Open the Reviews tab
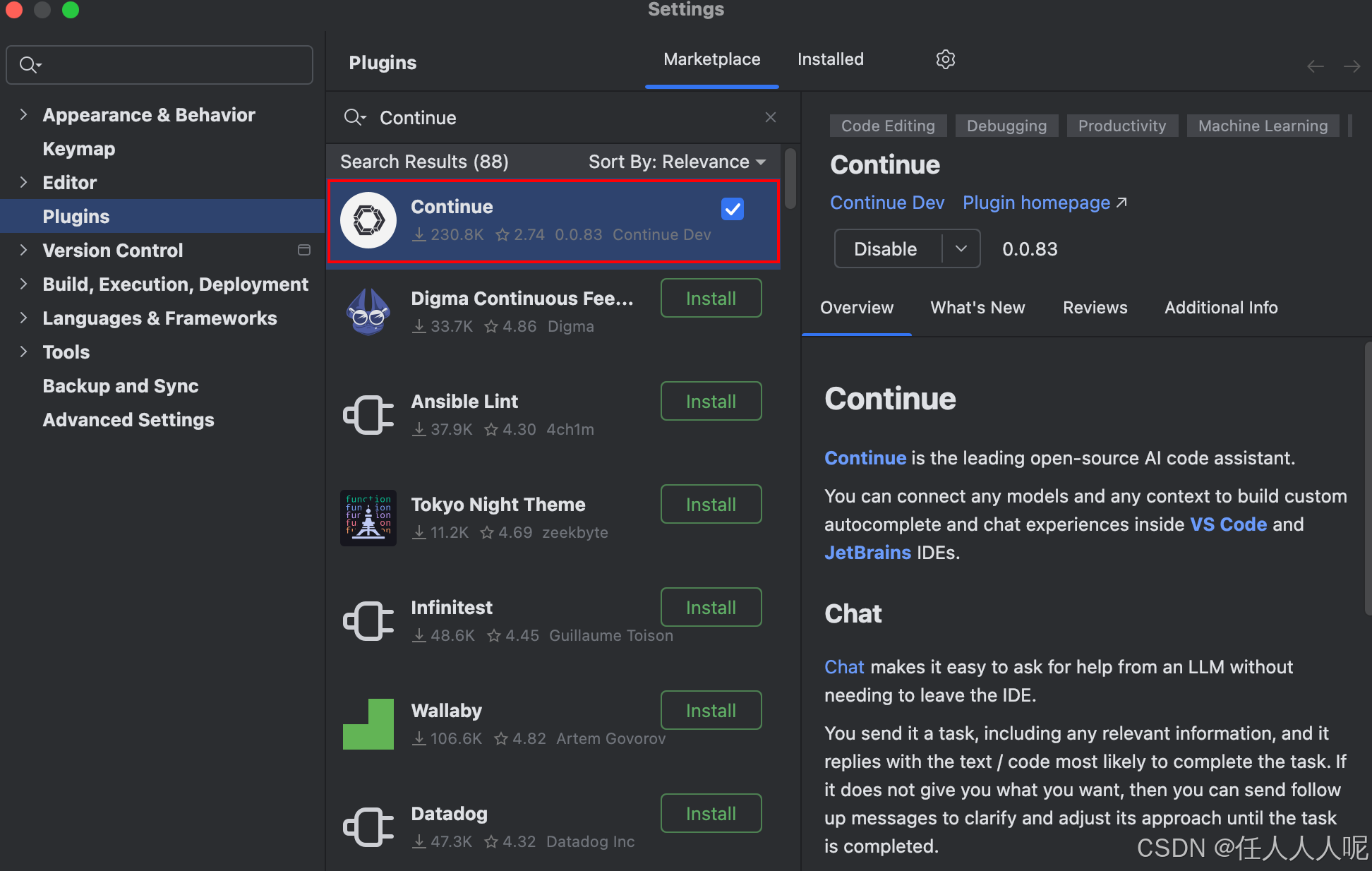 [x=1095, y=308]
